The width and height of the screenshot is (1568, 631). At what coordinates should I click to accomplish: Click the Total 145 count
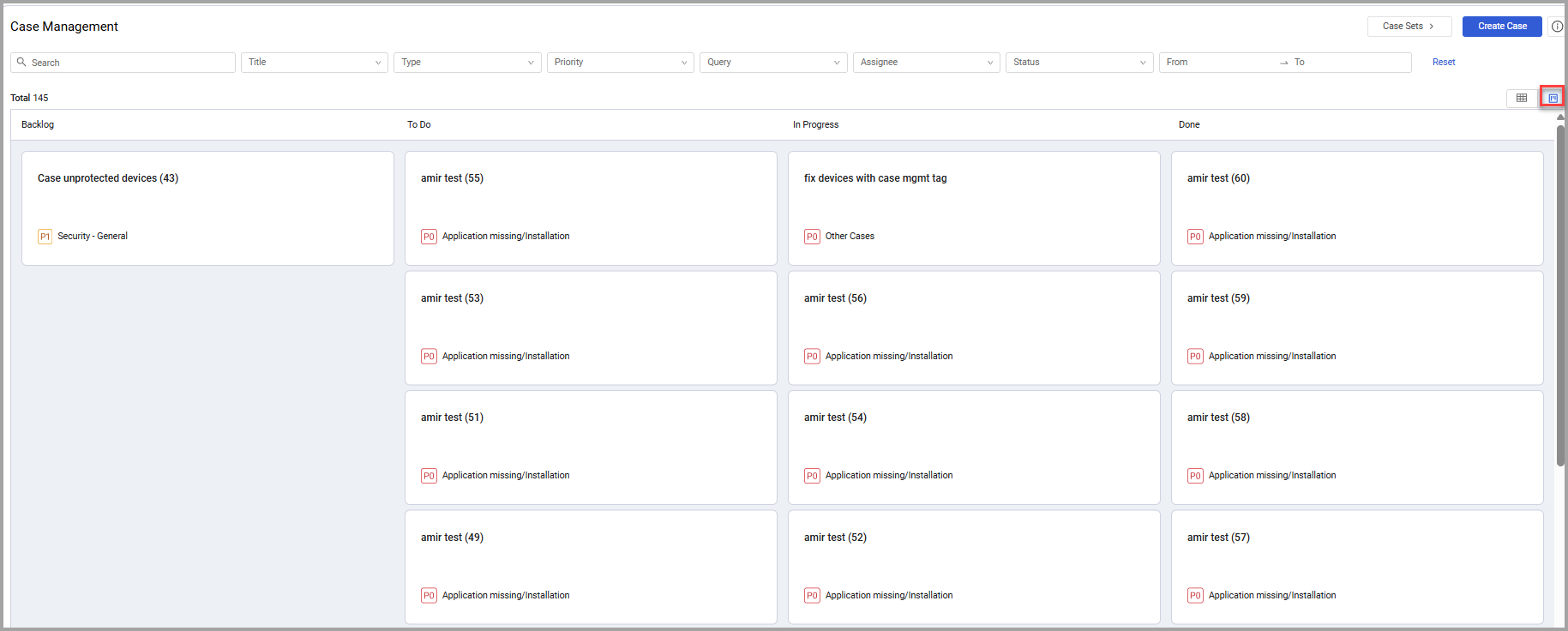pos(29,98)
